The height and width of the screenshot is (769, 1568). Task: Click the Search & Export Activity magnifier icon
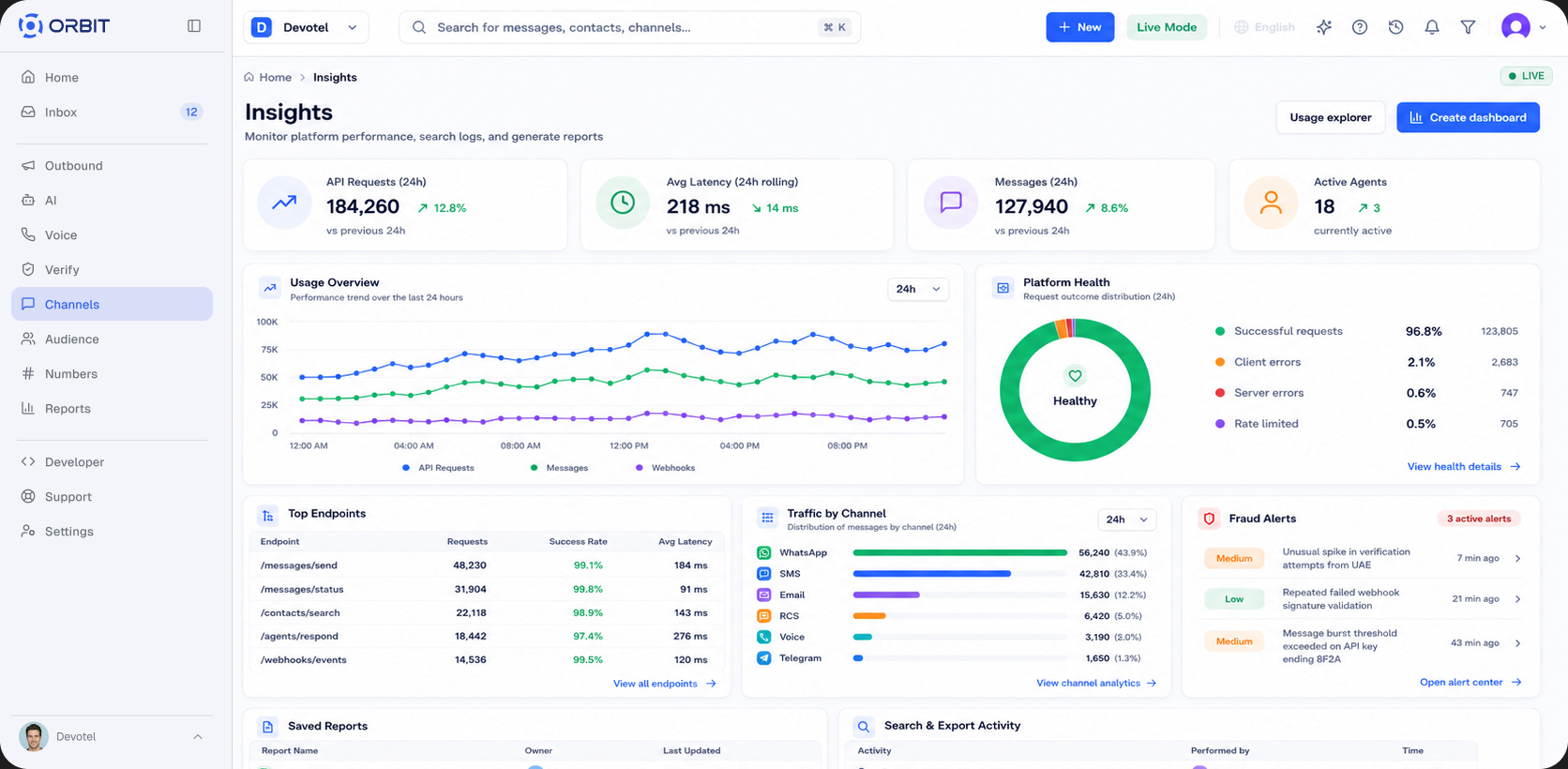(864, 727)
